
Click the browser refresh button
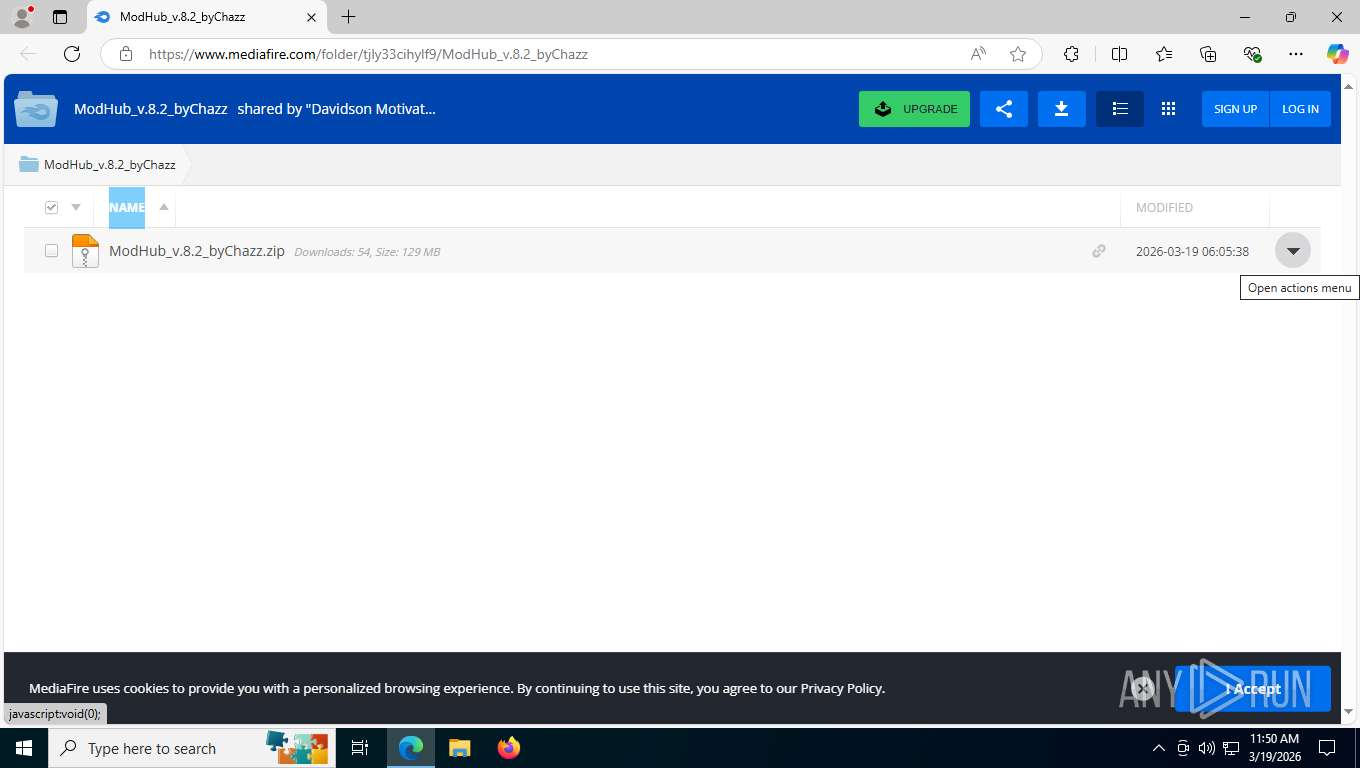click(x=72, y=54)
